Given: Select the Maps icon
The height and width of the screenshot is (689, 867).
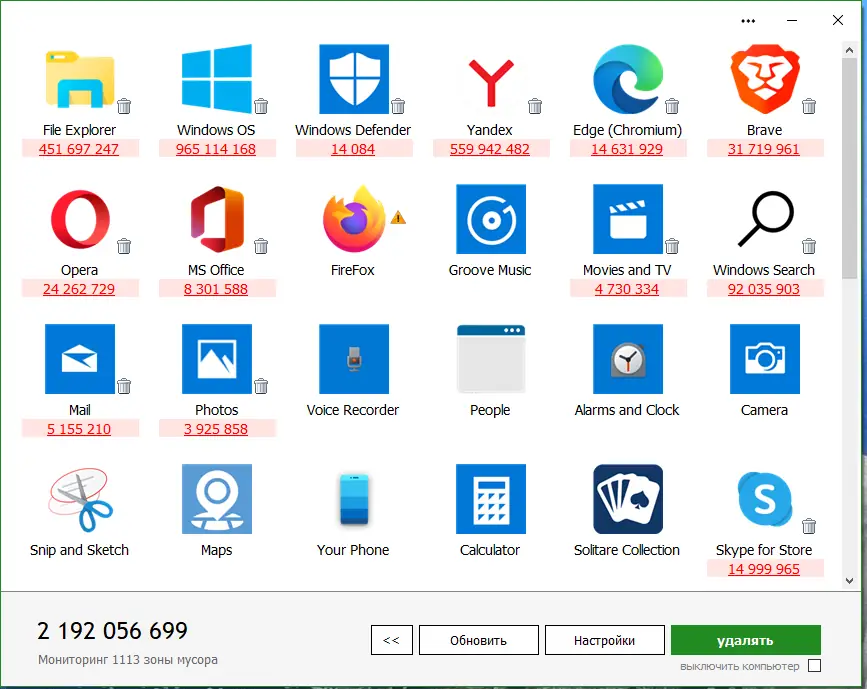Looking at the screenshot, I should (217, 499).
